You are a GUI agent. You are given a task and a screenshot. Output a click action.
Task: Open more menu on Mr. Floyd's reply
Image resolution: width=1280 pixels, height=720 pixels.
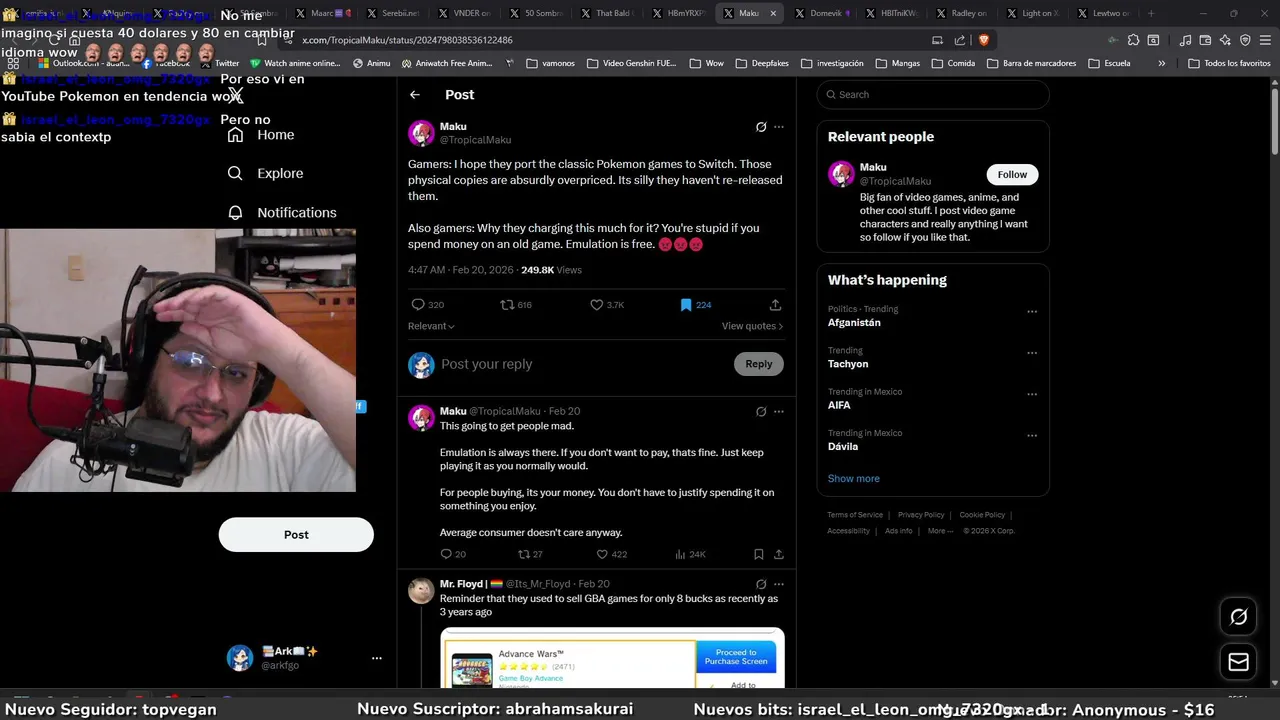(779, 584)
